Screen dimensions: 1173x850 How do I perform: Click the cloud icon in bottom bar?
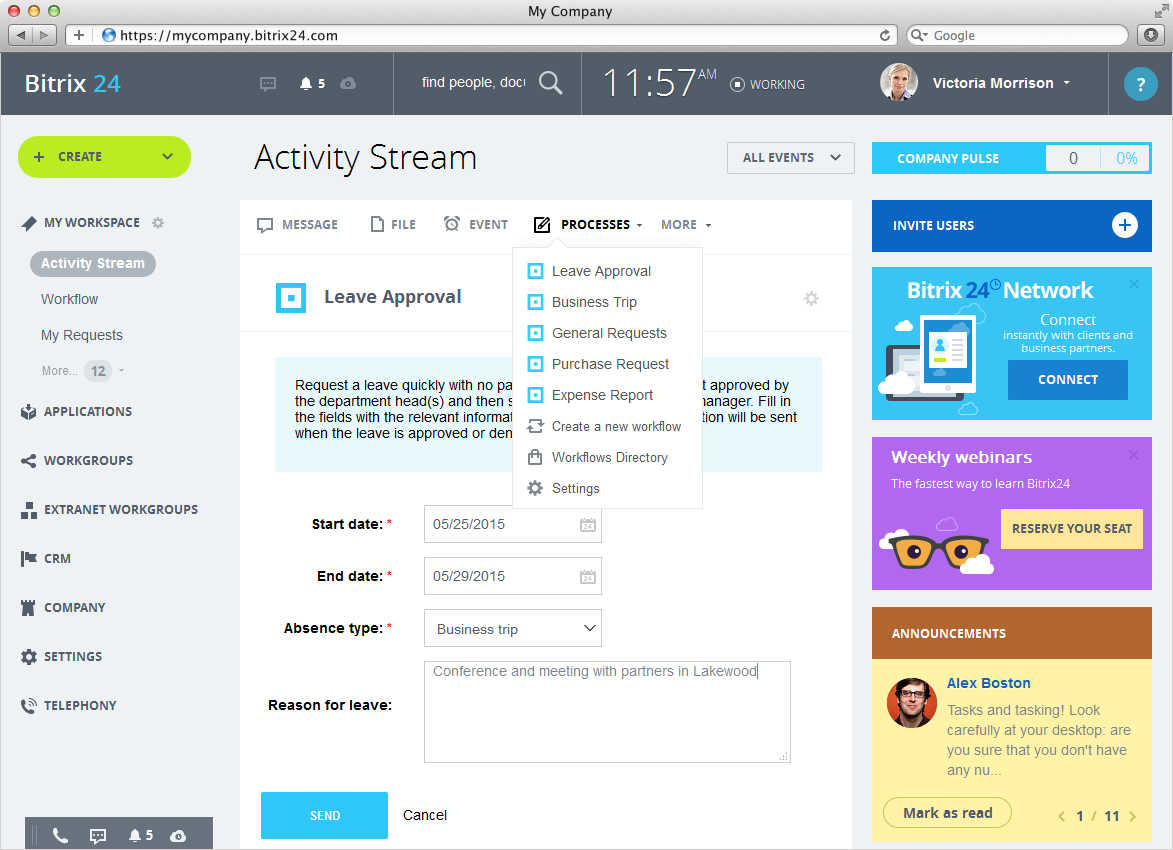tap(178, 836)
